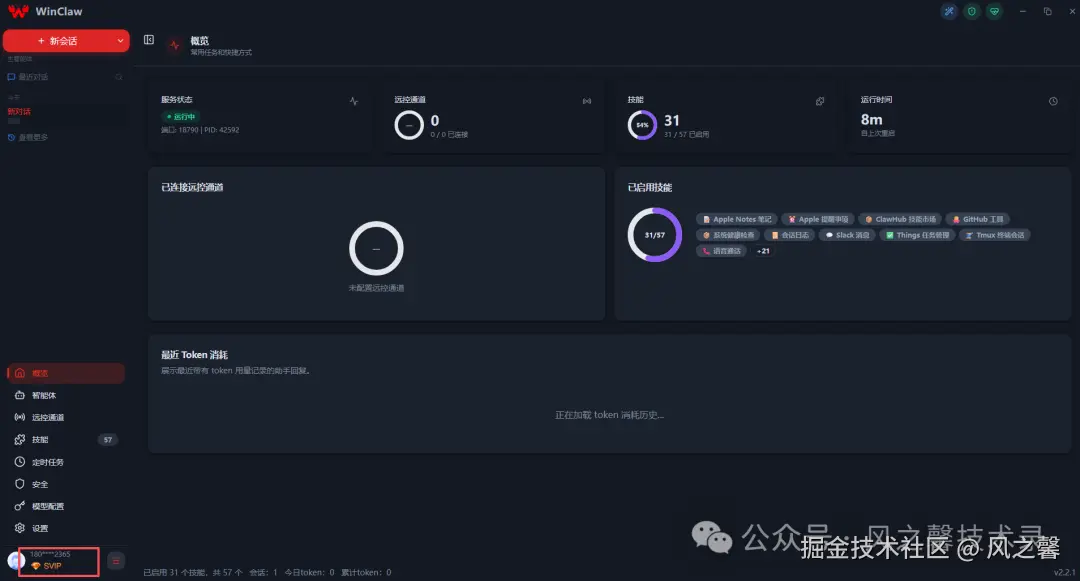Screen dimensions: 1080x581
Task: Open the Apple Notes 笔记 skill chip
Action: (x=737, y=219)
